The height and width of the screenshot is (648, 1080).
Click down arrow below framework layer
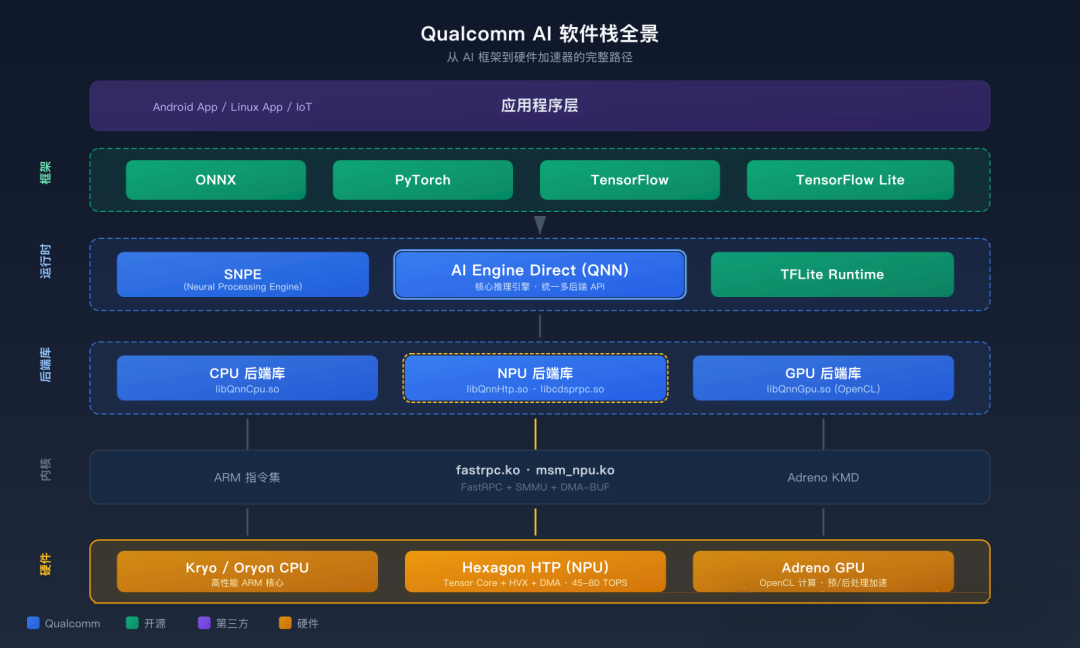pos(540,225)
